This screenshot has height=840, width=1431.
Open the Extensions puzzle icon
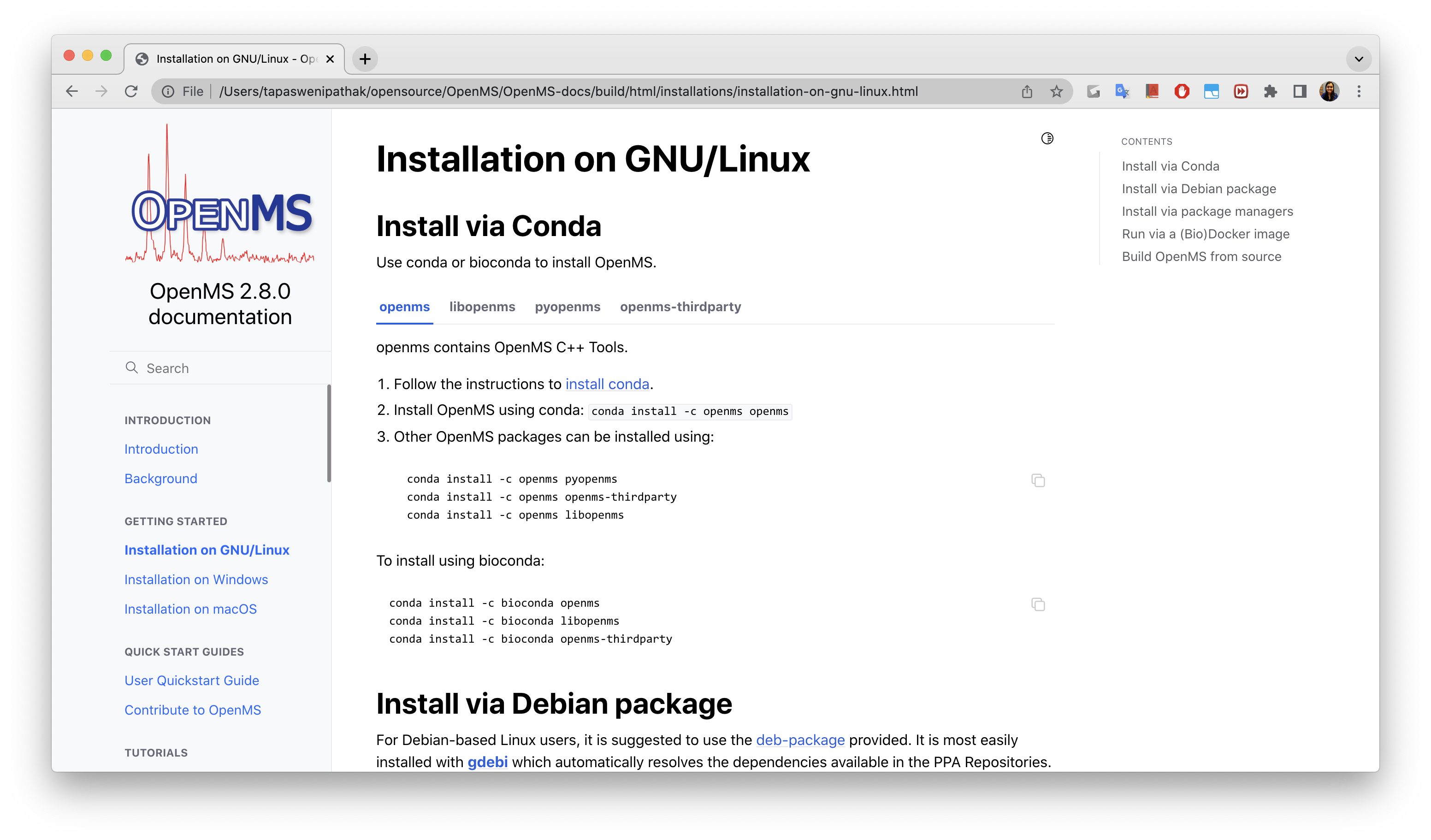pyautogui.click(x=1270, y=91)
